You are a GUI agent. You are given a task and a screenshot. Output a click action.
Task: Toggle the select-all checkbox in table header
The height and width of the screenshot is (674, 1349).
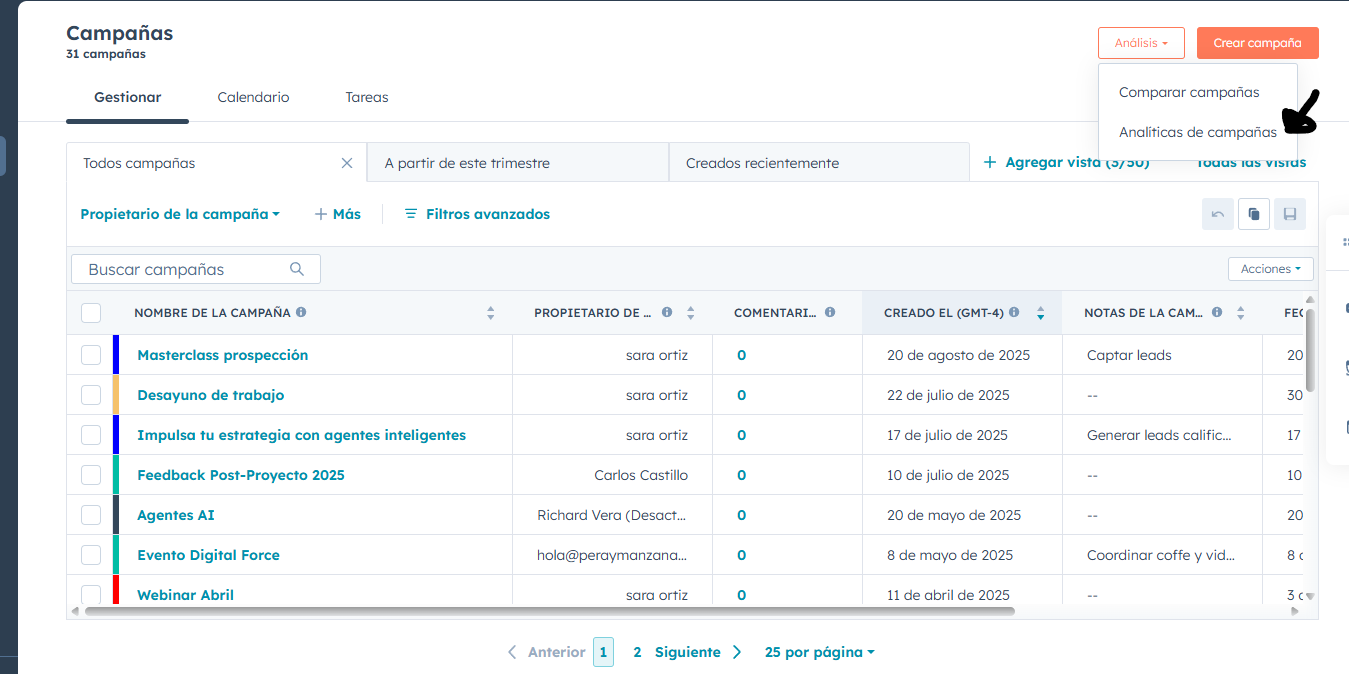coord(91,313)
